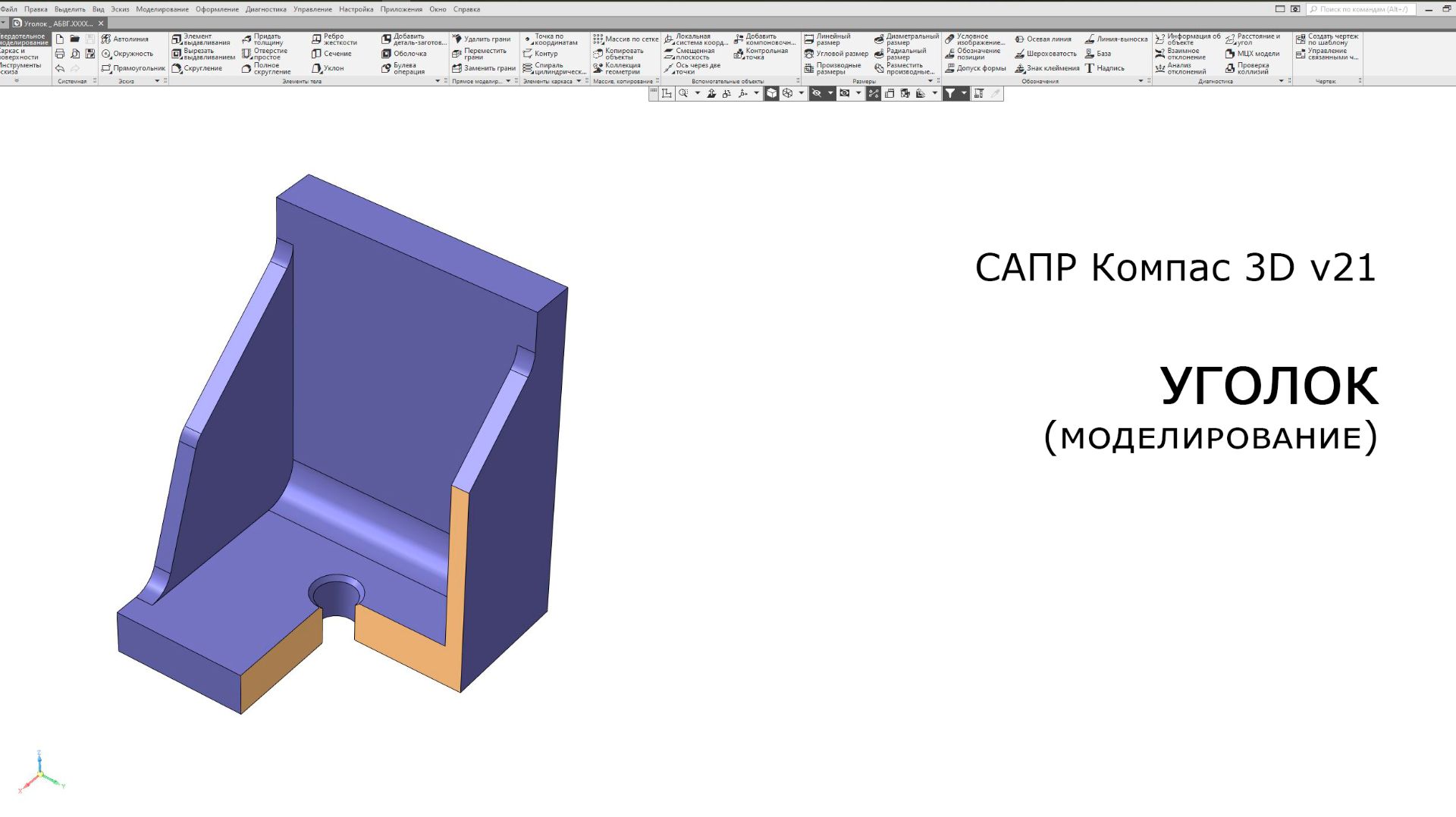Open the Файл menu

click(x=9, y=9)
